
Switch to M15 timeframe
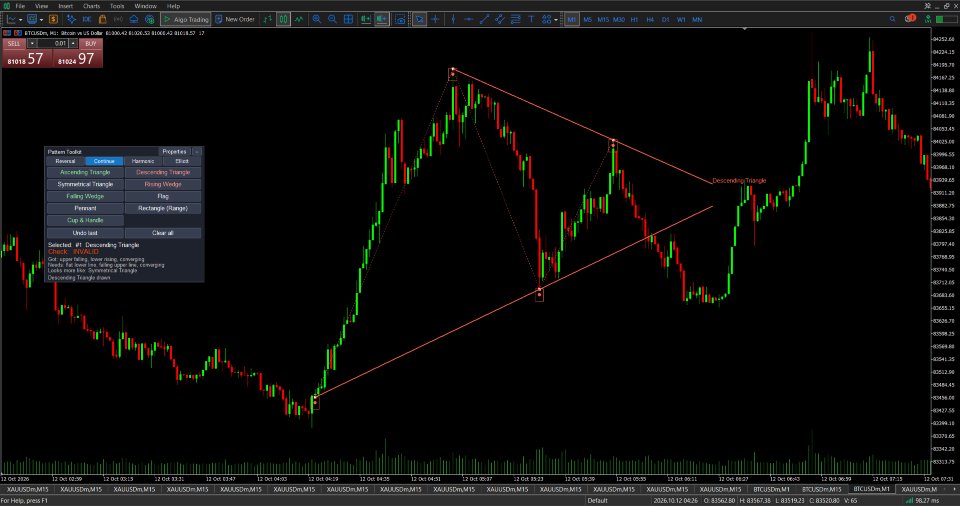coord(603,20)
